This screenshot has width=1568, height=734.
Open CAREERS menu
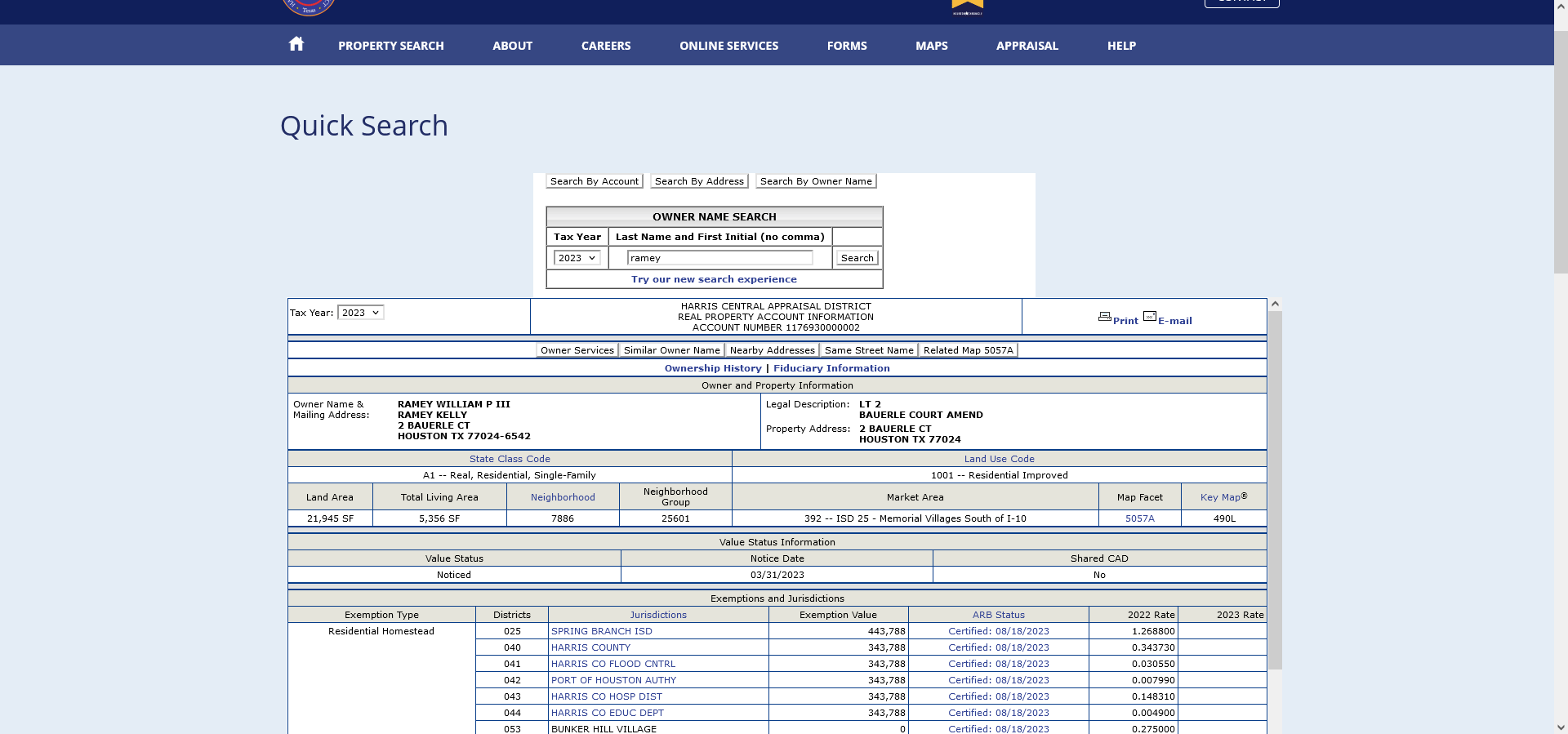pos(606,46)
